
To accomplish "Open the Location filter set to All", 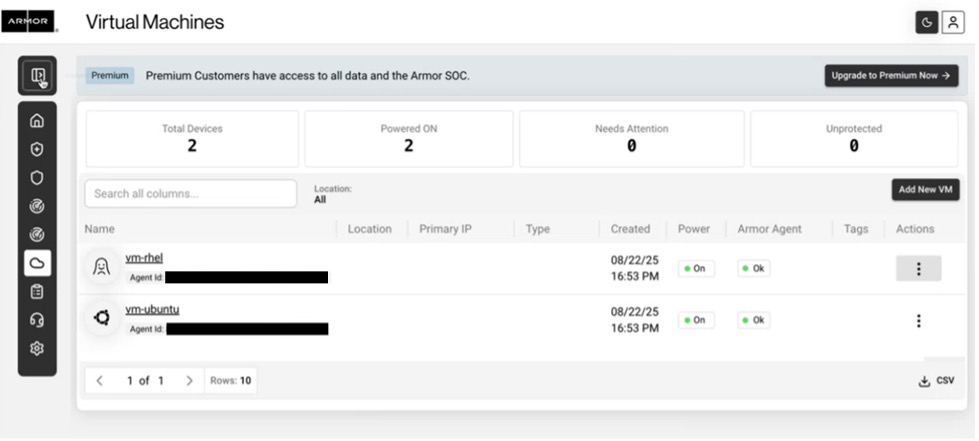I will point(332,194).
